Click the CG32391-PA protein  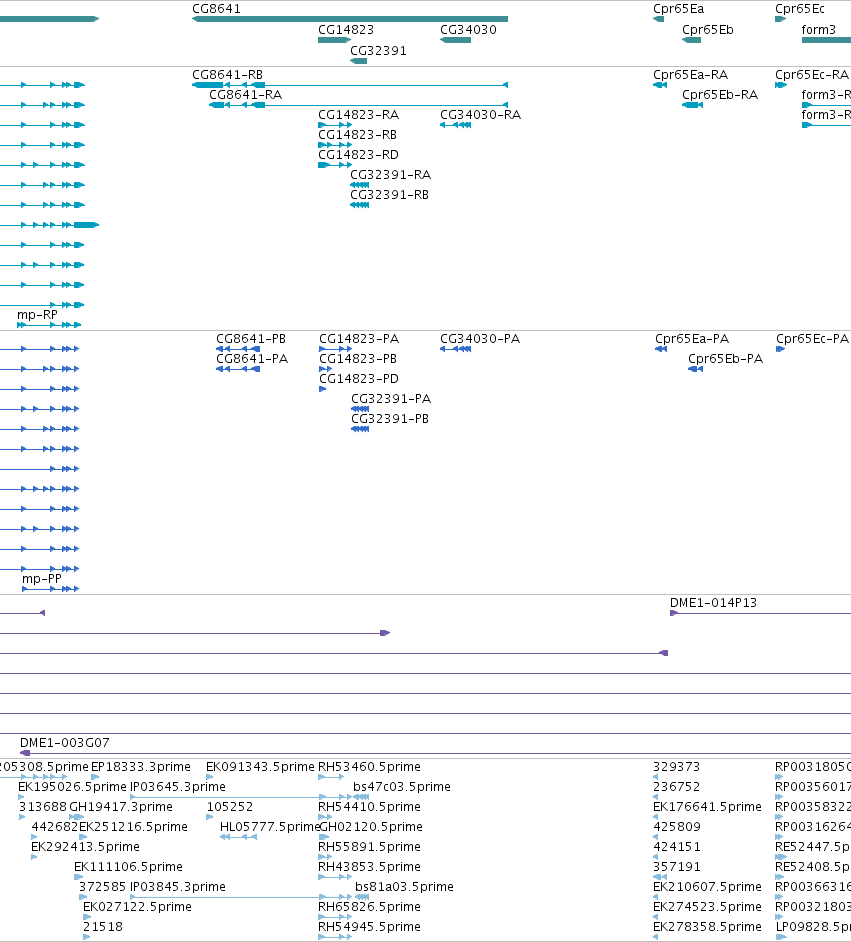point(360,409)
